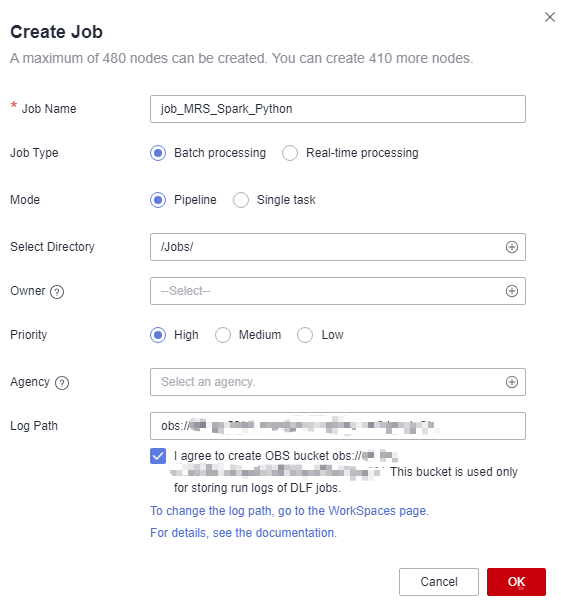Select Real-time processing job type
This screenshot has height=604, width=561.
point(290,153)
